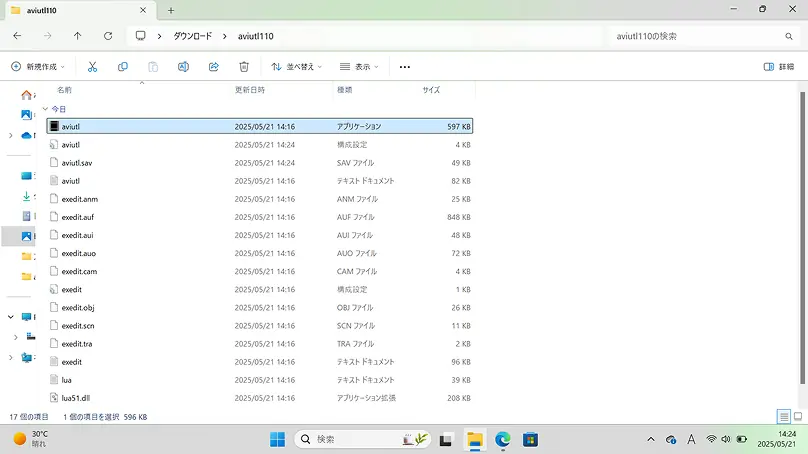This screenshot has width=808, height=454.
Task: Click aviutl110 in the breadcrumb path
Action: pyautogui.click(x=256, y=36)
